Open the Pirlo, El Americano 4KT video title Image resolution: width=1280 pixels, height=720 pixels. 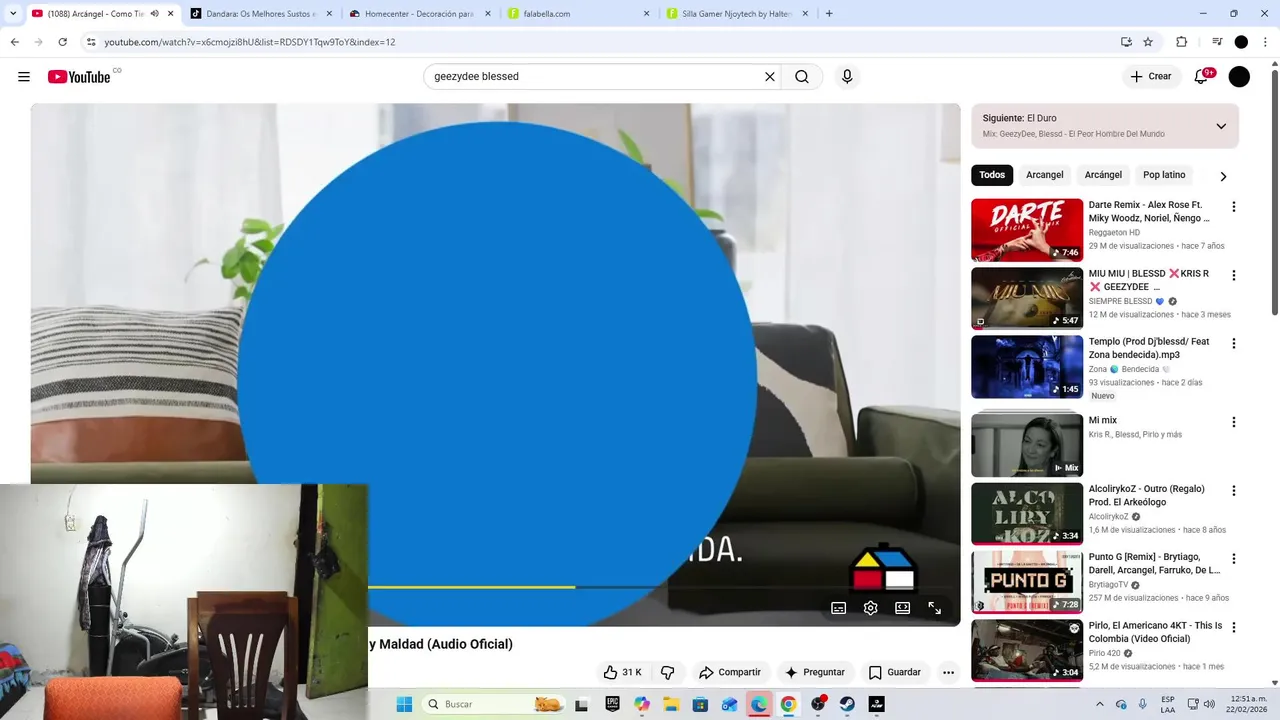pos(1155,632)
